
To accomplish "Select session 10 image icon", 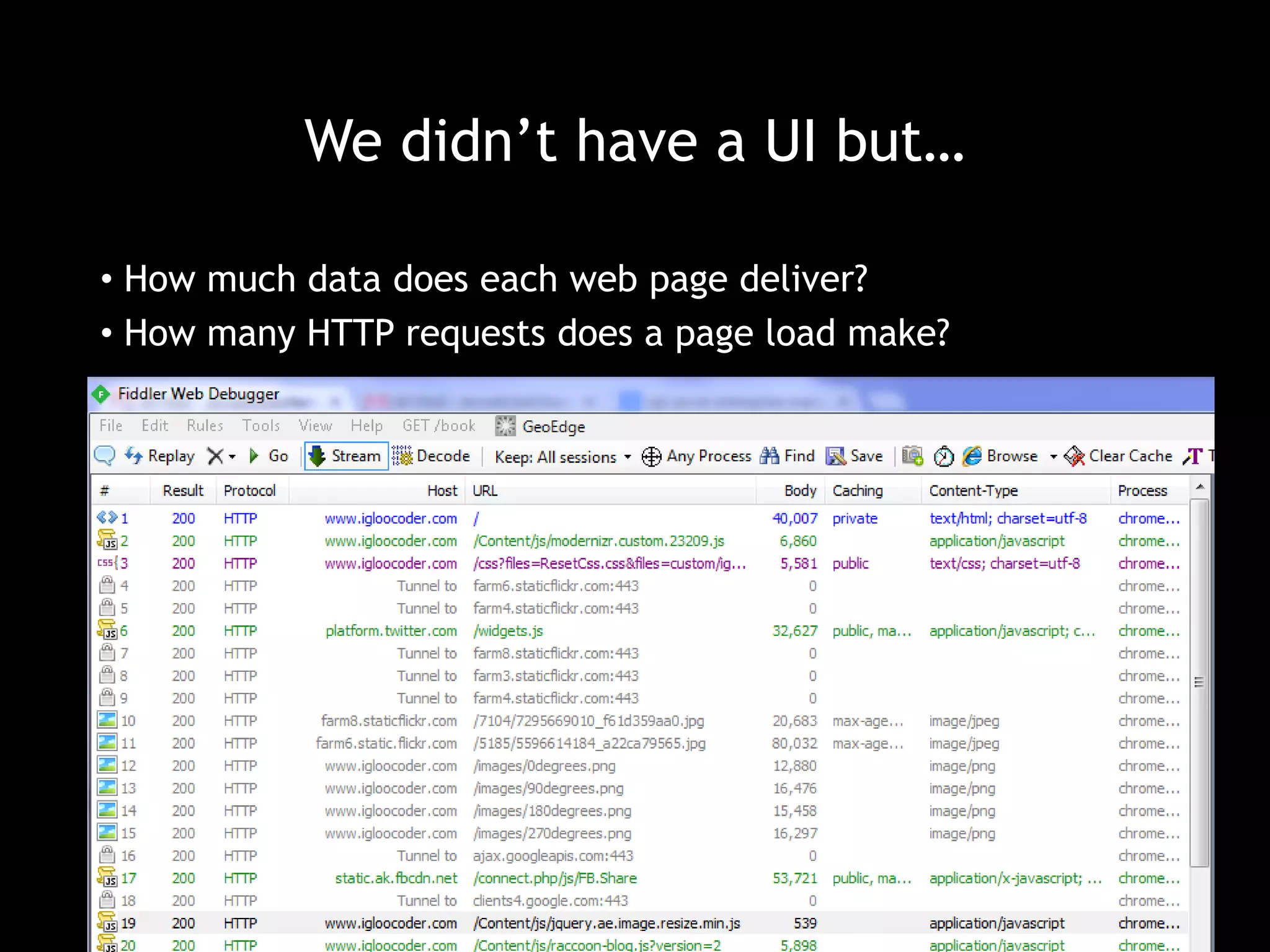I will [107, 720].
